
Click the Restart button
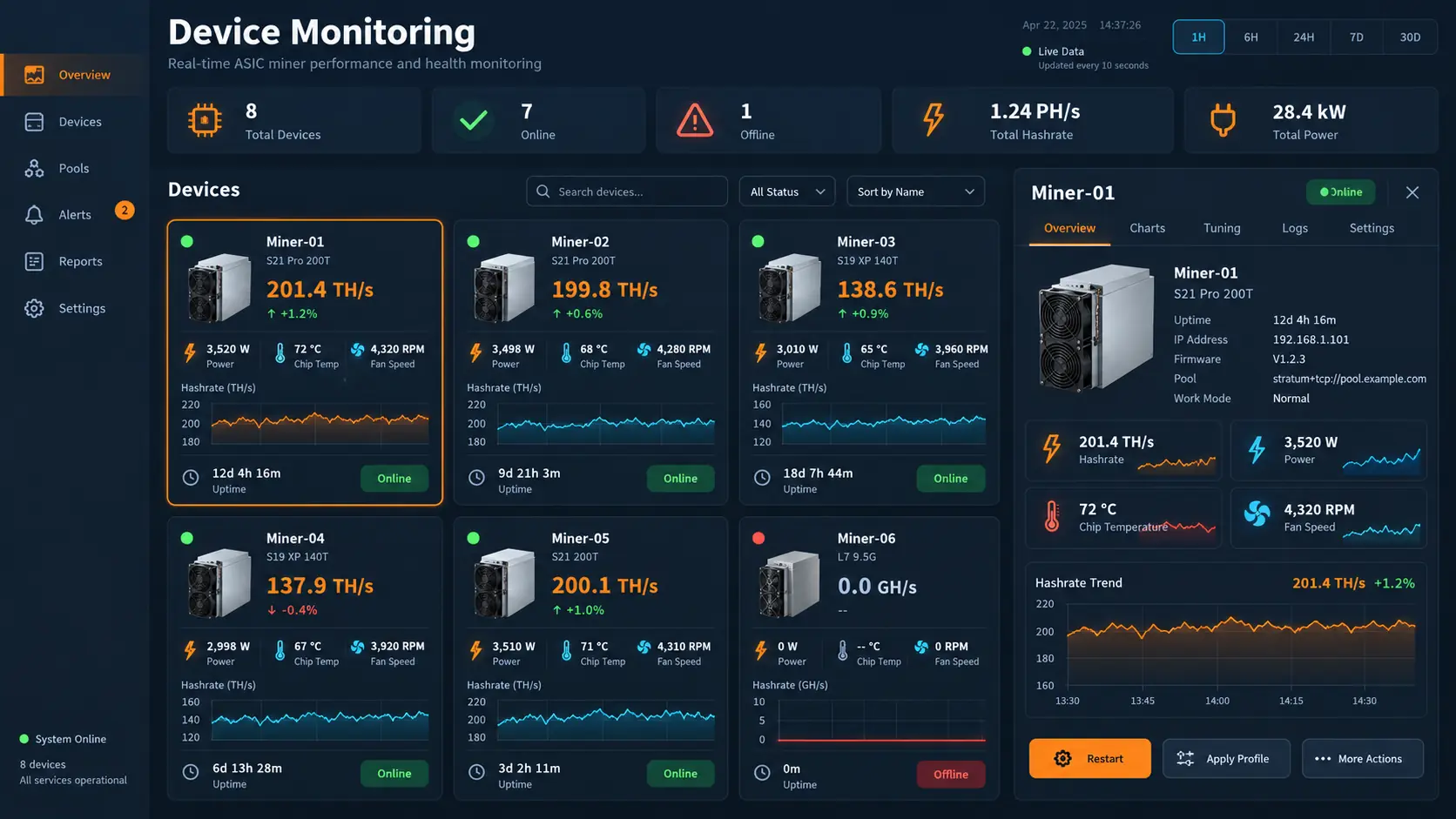pos(1089,759)
